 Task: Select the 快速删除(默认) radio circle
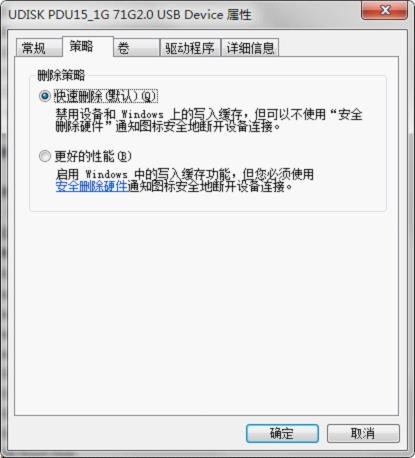pos(45,96)
